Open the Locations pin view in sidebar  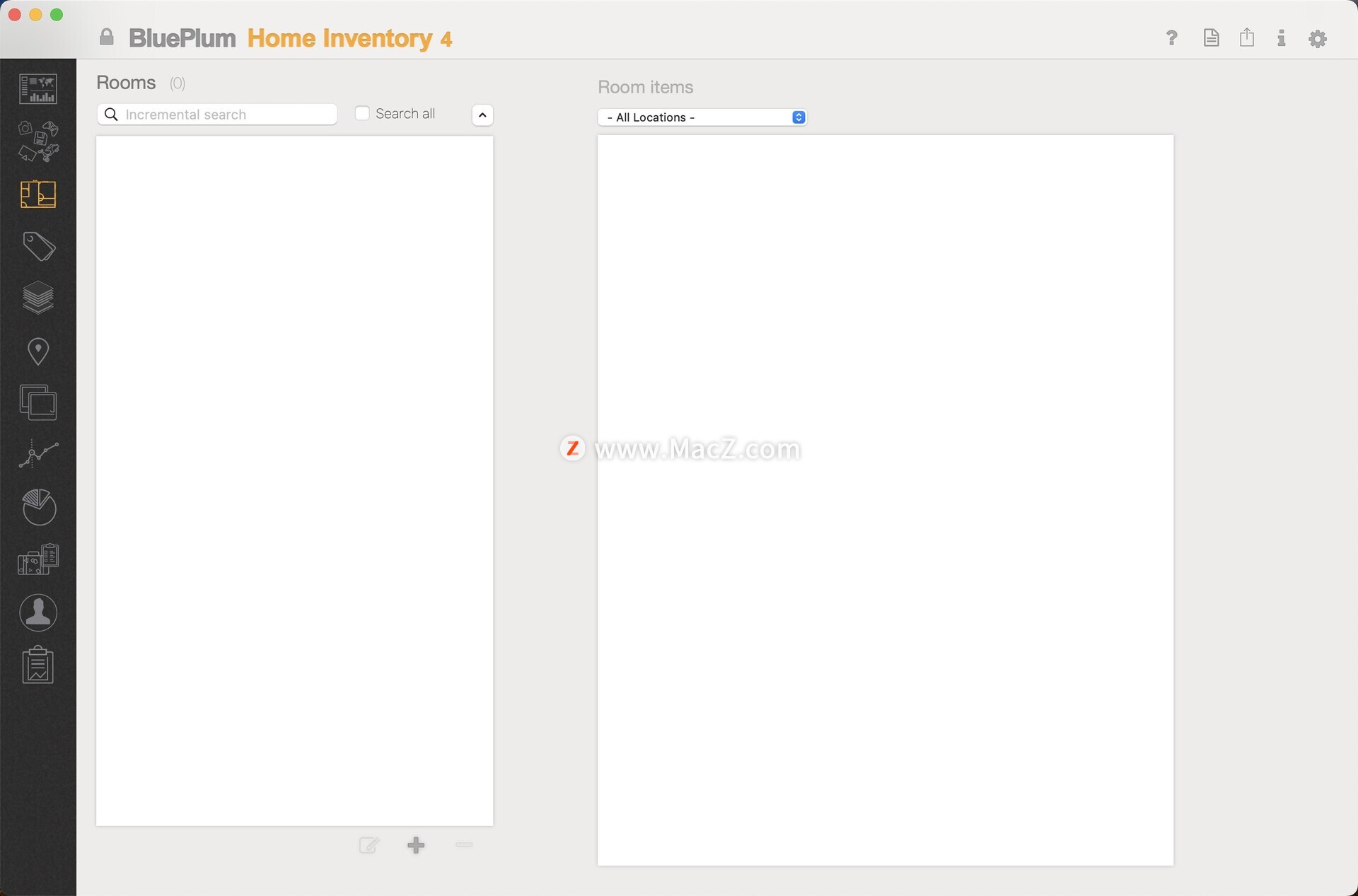coord(38,351)
